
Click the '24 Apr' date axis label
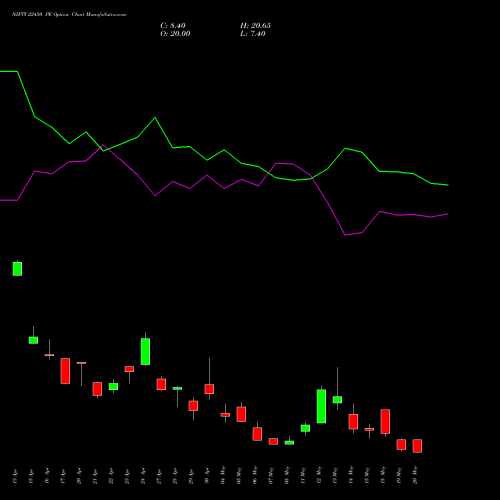[x=143, y=476]
